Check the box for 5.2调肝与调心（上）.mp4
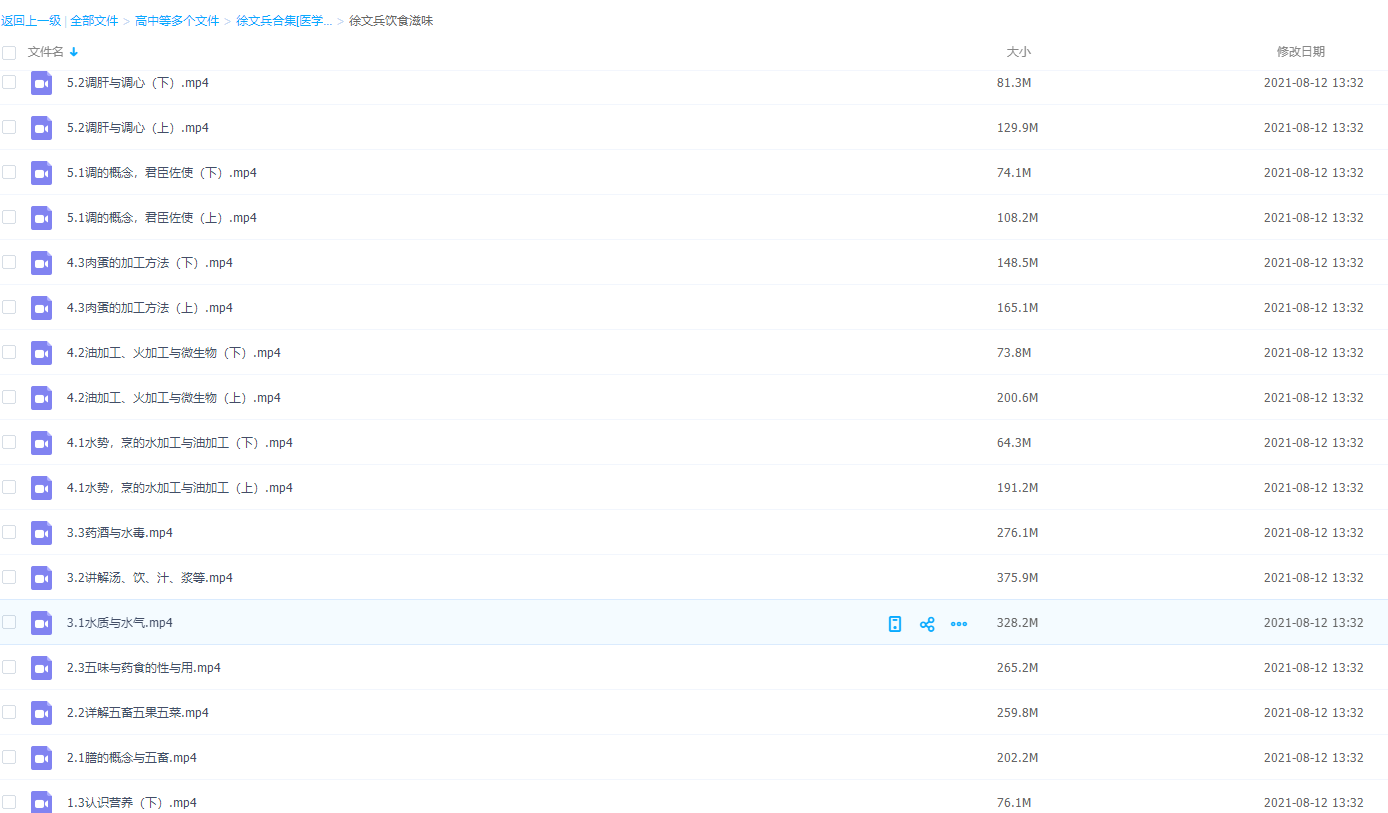The image size is (1388, 813). pos(9,127)
